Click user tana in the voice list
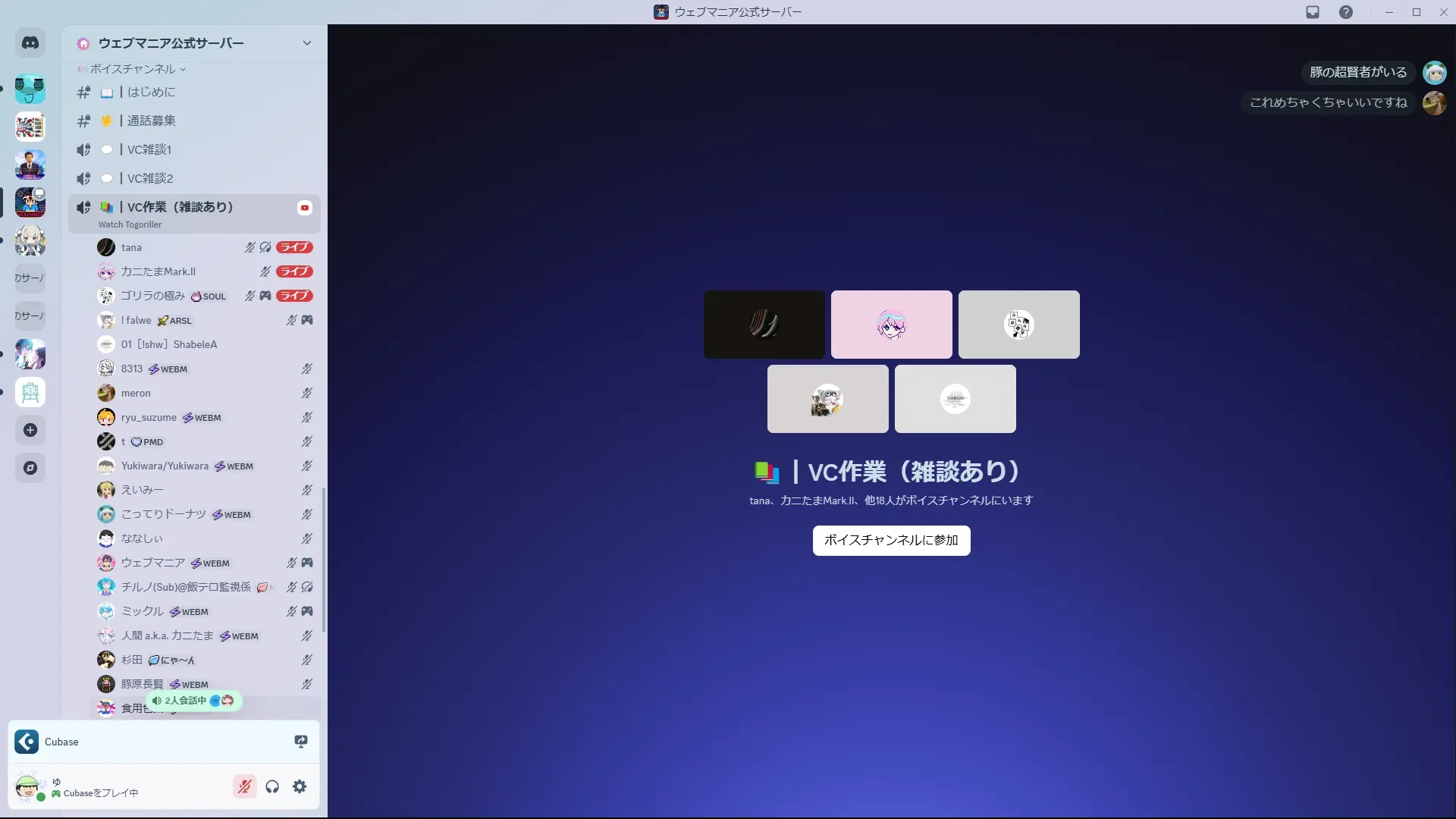Screen dimensions: 1456x819 coord(131,247)
